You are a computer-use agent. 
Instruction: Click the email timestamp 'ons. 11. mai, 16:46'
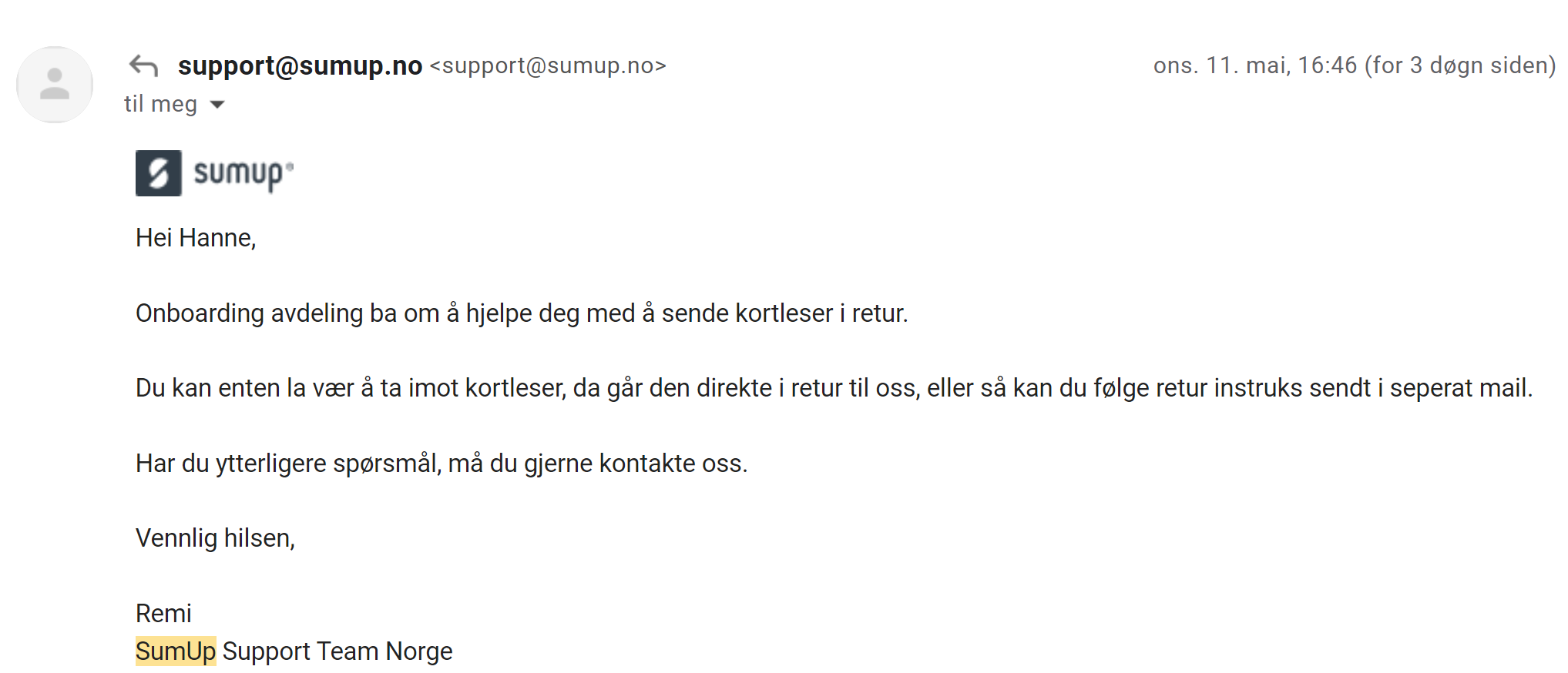tap(1254, 65)
